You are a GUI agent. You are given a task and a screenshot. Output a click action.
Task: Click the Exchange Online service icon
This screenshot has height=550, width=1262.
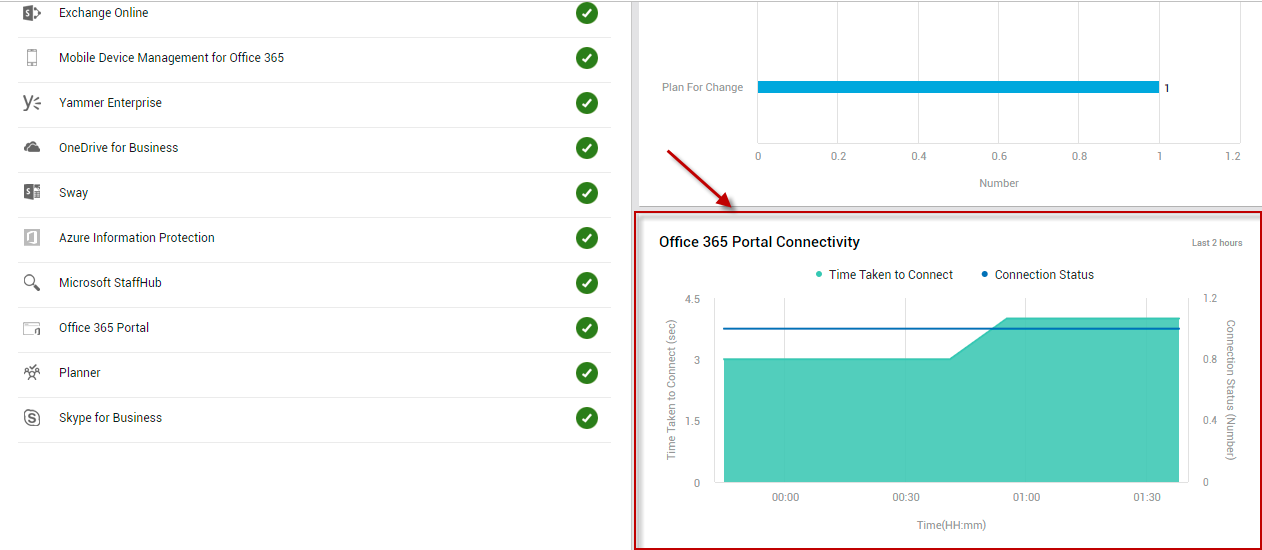coord(32,13)
